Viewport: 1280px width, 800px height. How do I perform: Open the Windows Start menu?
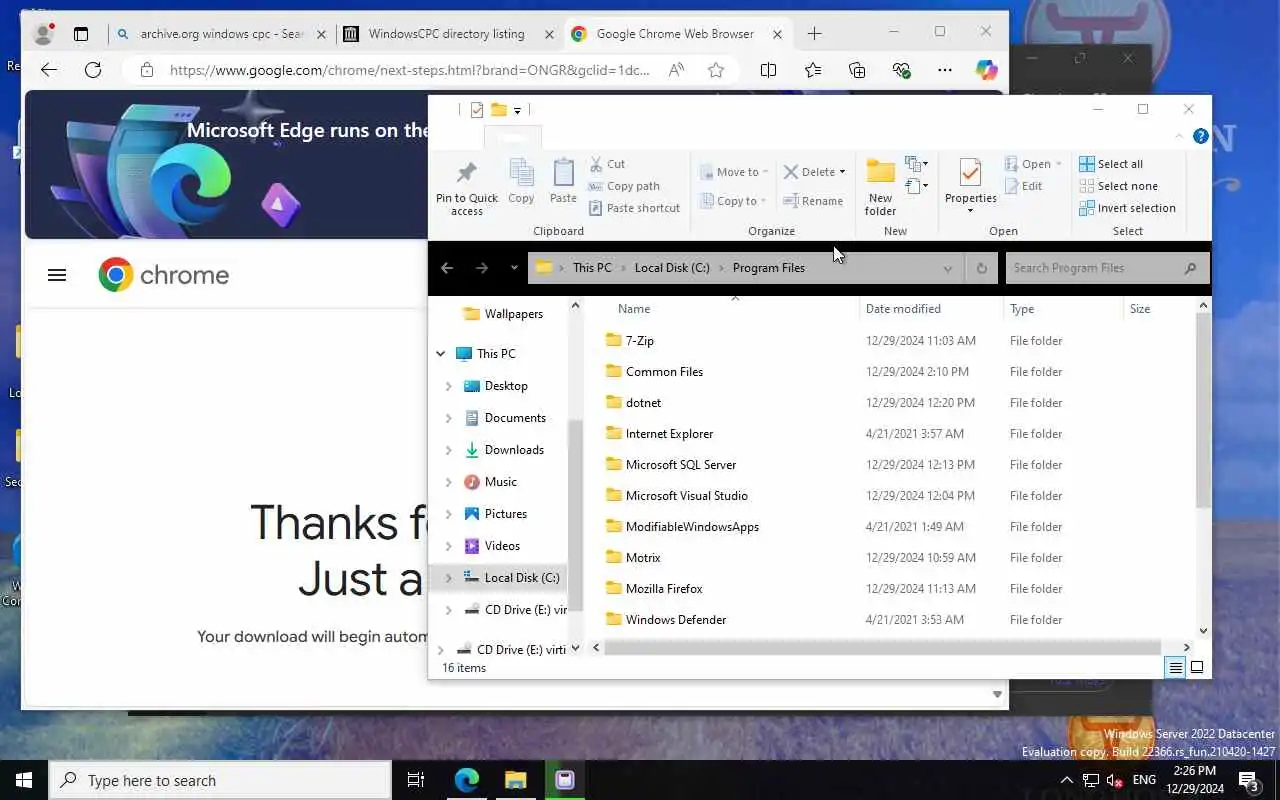point(24,780)
